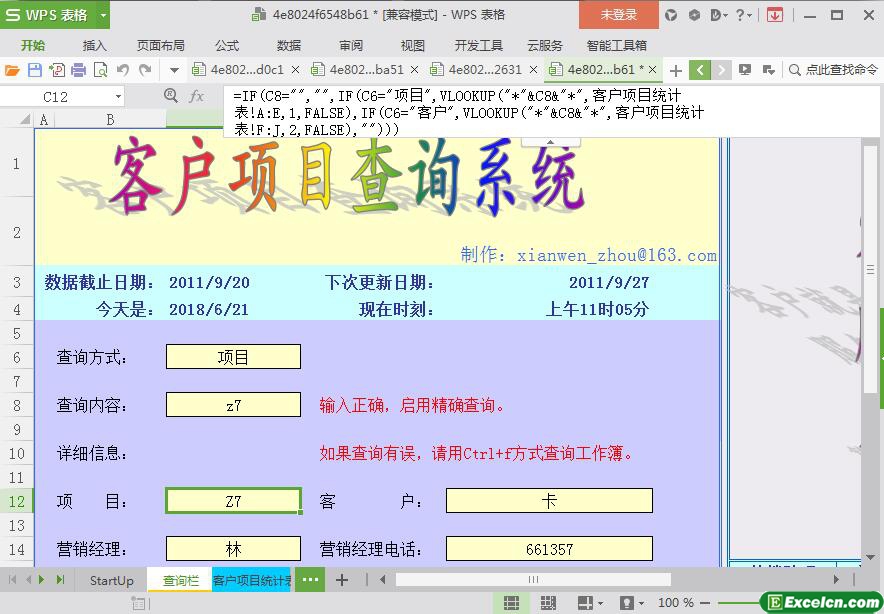Switch to page break preview view
Viewport: 884px width, 614px height.
[548, 603]
